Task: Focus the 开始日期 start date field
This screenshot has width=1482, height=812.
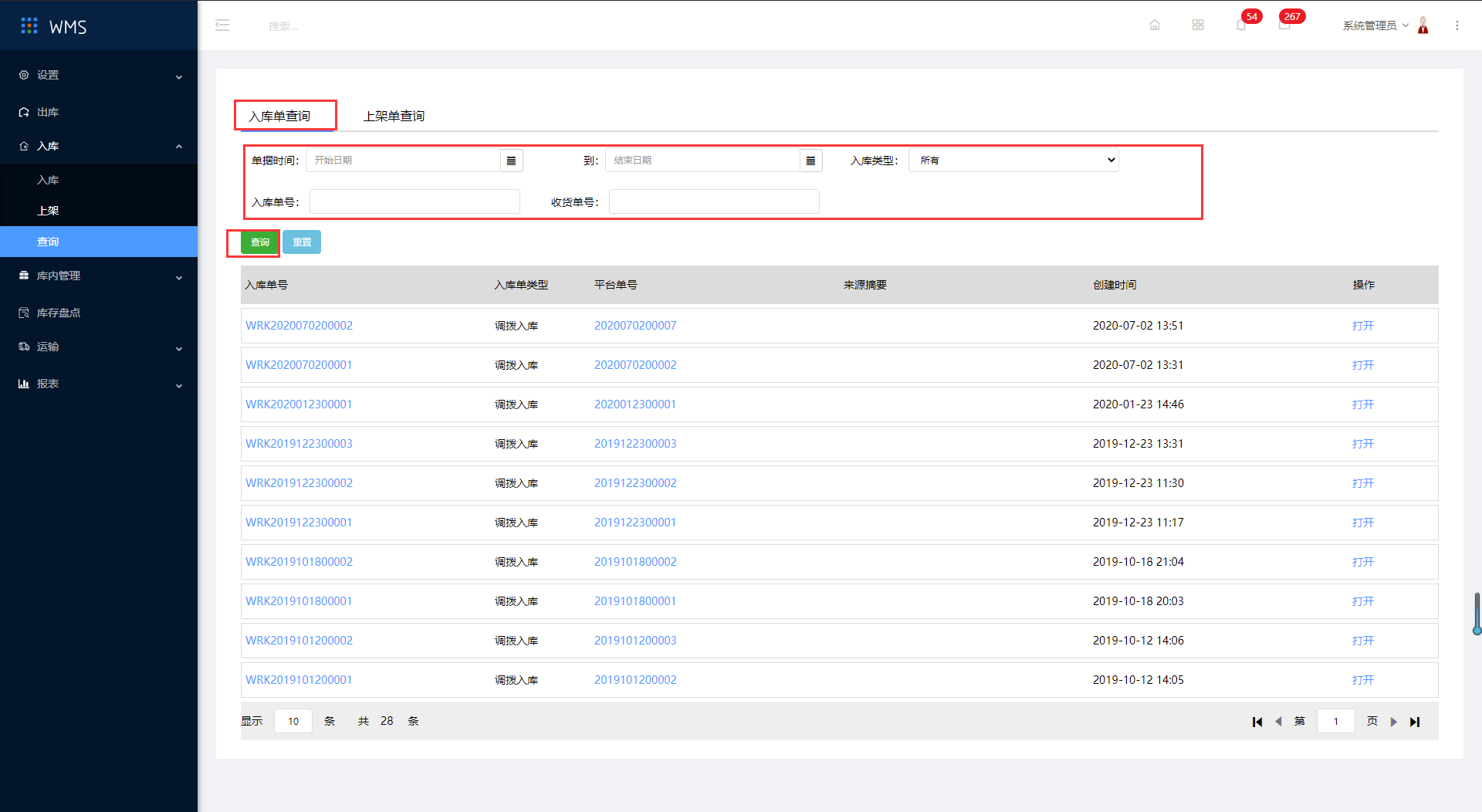Action: click(404, 161)
